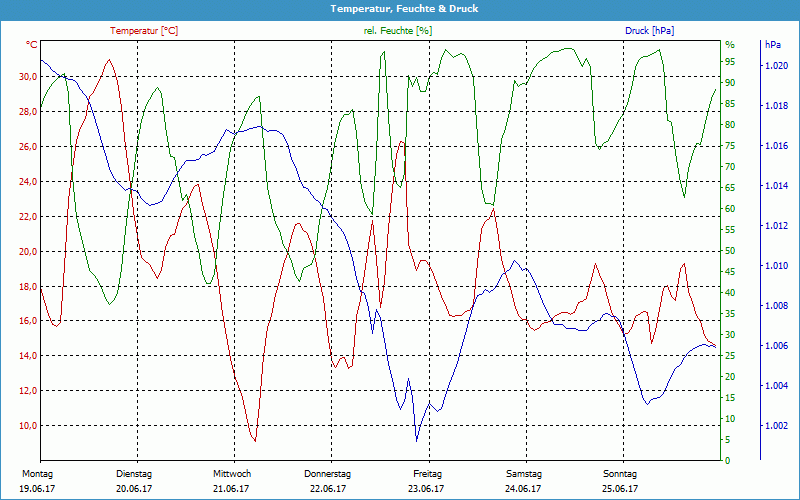Click the green 'rel. Feuchte [%]' legend label

[x=398, y=31]
